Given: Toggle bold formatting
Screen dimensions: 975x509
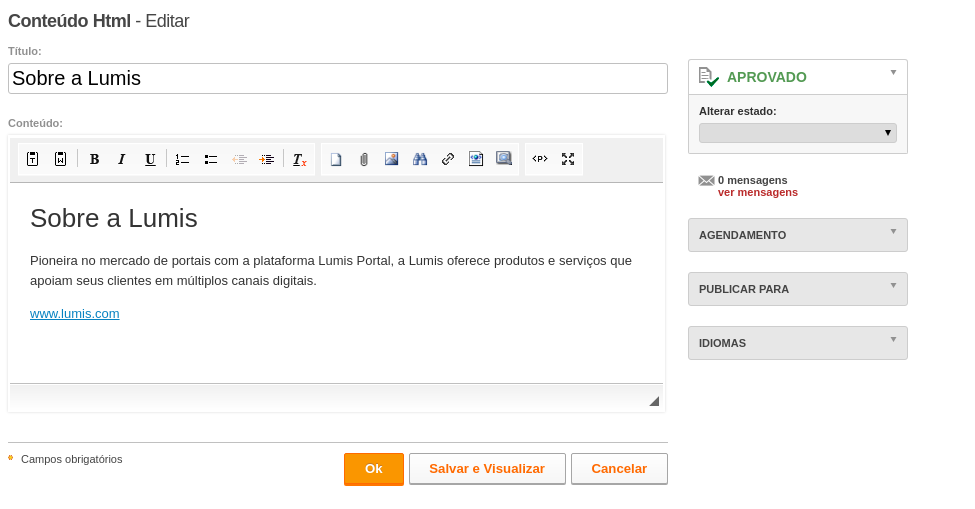Looking at the screenshot, I should click(x=95, y=159).
